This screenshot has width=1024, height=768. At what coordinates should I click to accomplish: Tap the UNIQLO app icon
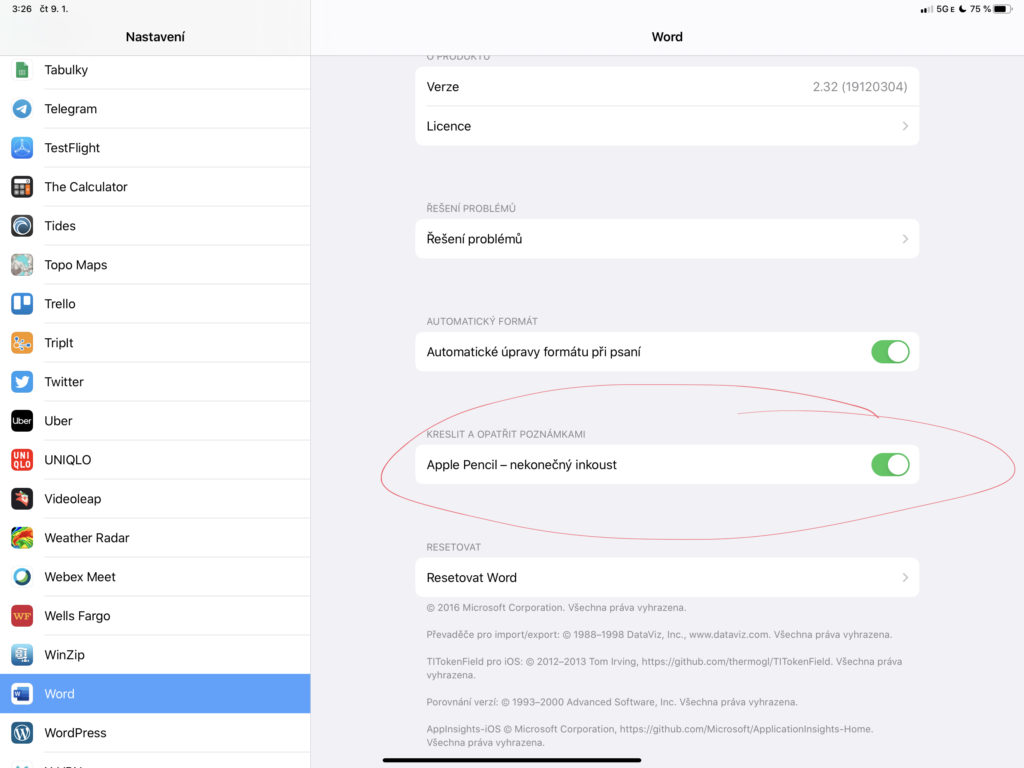coord(22,460)
